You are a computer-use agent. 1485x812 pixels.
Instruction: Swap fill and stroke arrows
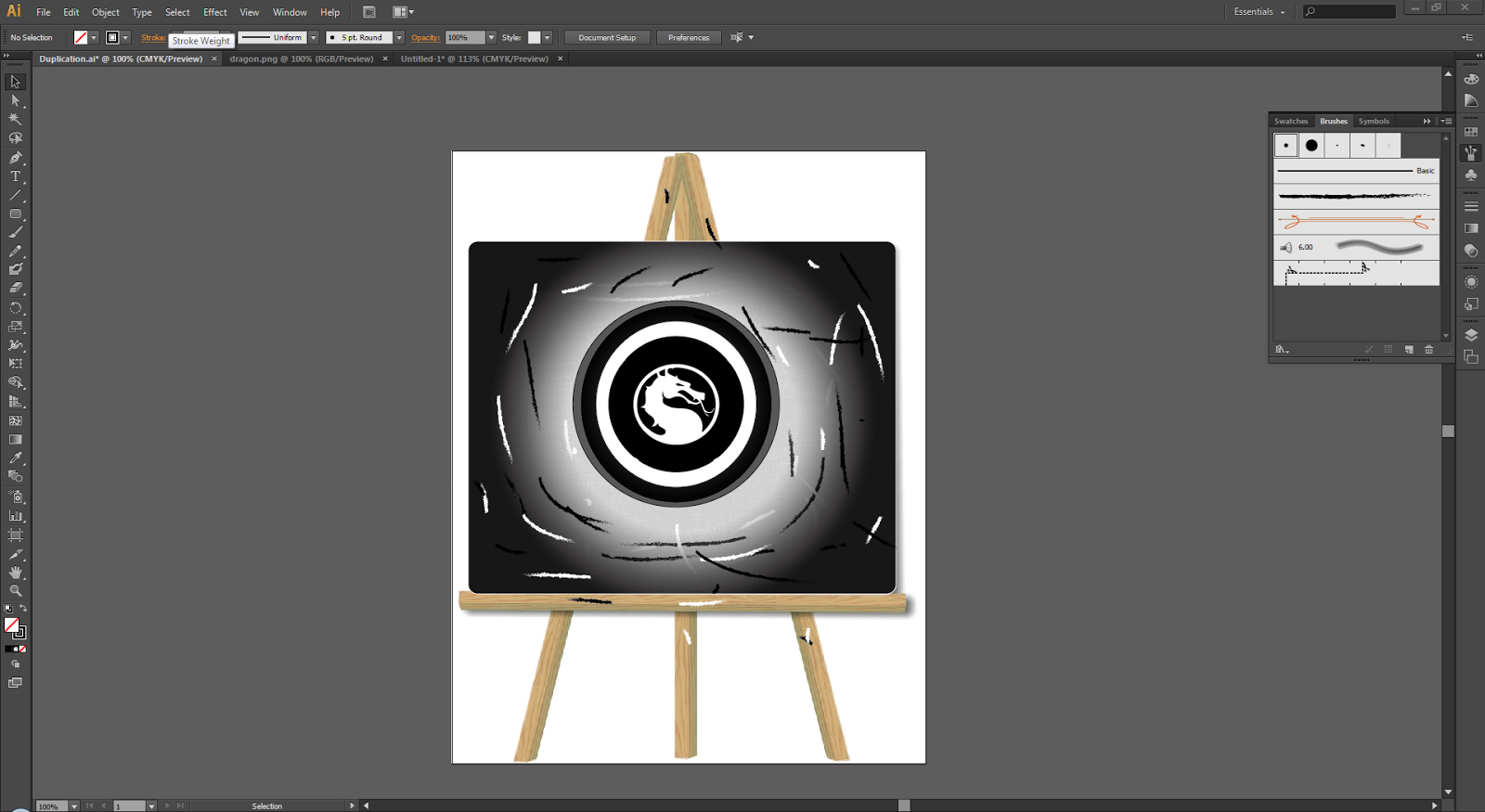tap(23, 609)
